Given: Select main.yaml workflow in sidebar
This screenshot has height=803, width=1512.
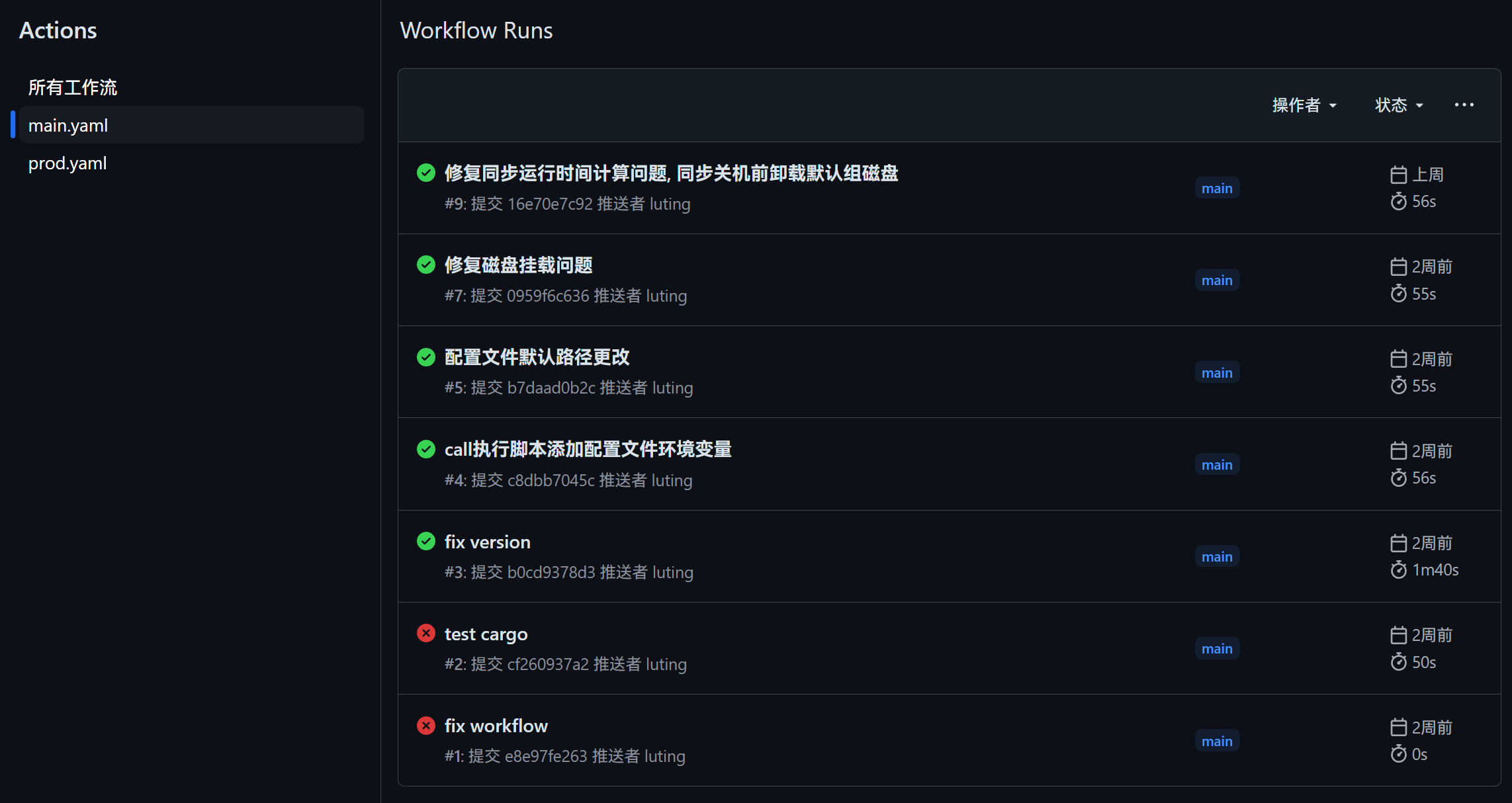Looking at the screenshot, I should (68, 125).
